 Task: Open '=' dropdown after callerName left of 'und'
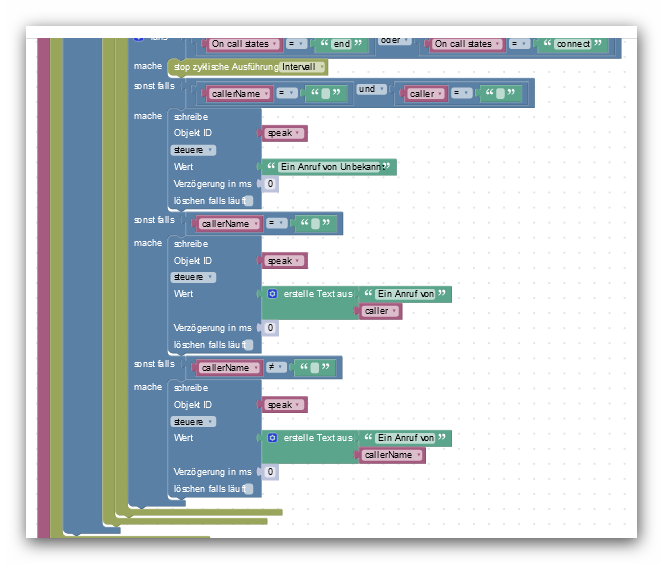point(286,93)
